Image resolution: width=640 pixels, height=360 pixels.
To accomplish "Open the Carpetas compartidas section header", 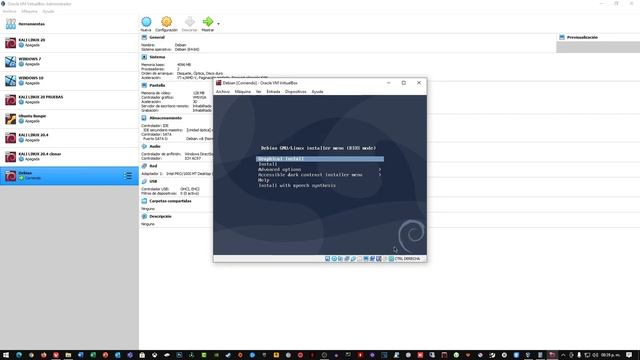I will 170,201.
